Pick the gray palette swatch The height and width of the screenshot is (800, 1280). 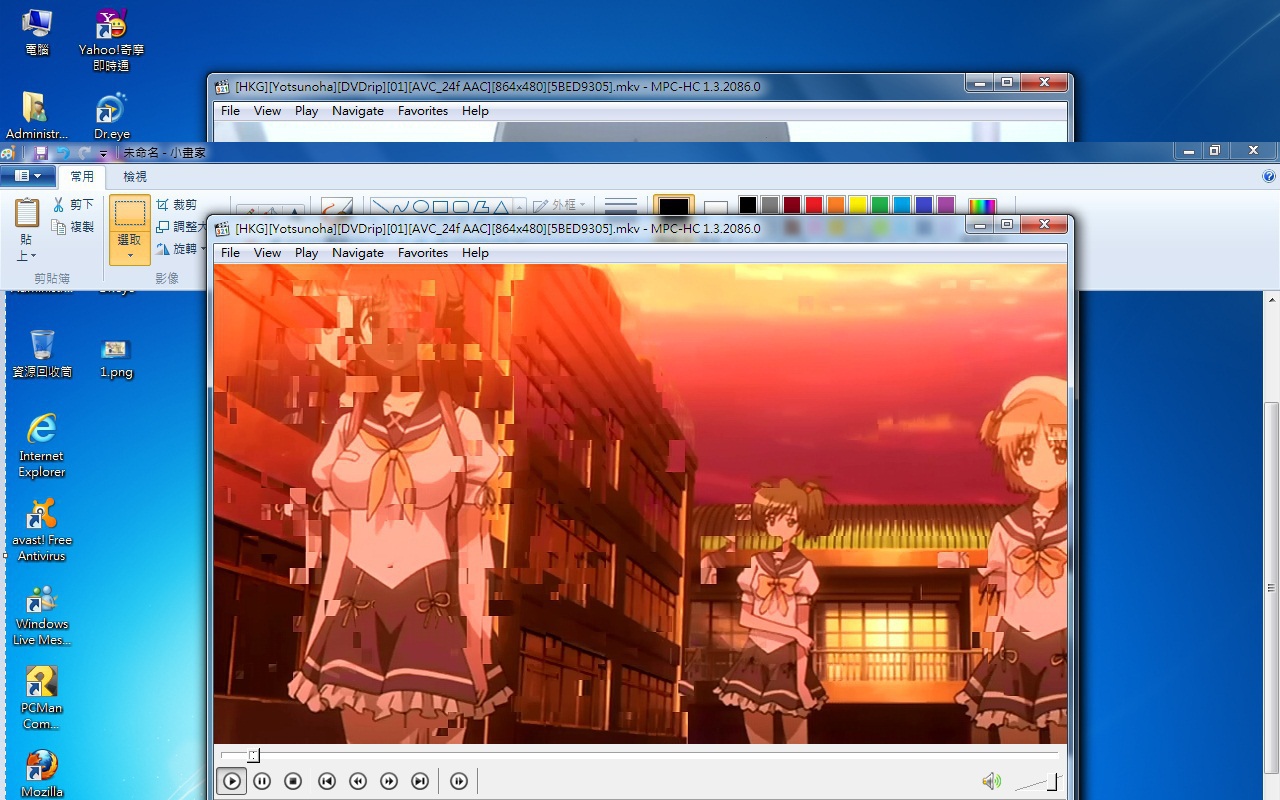770,205
